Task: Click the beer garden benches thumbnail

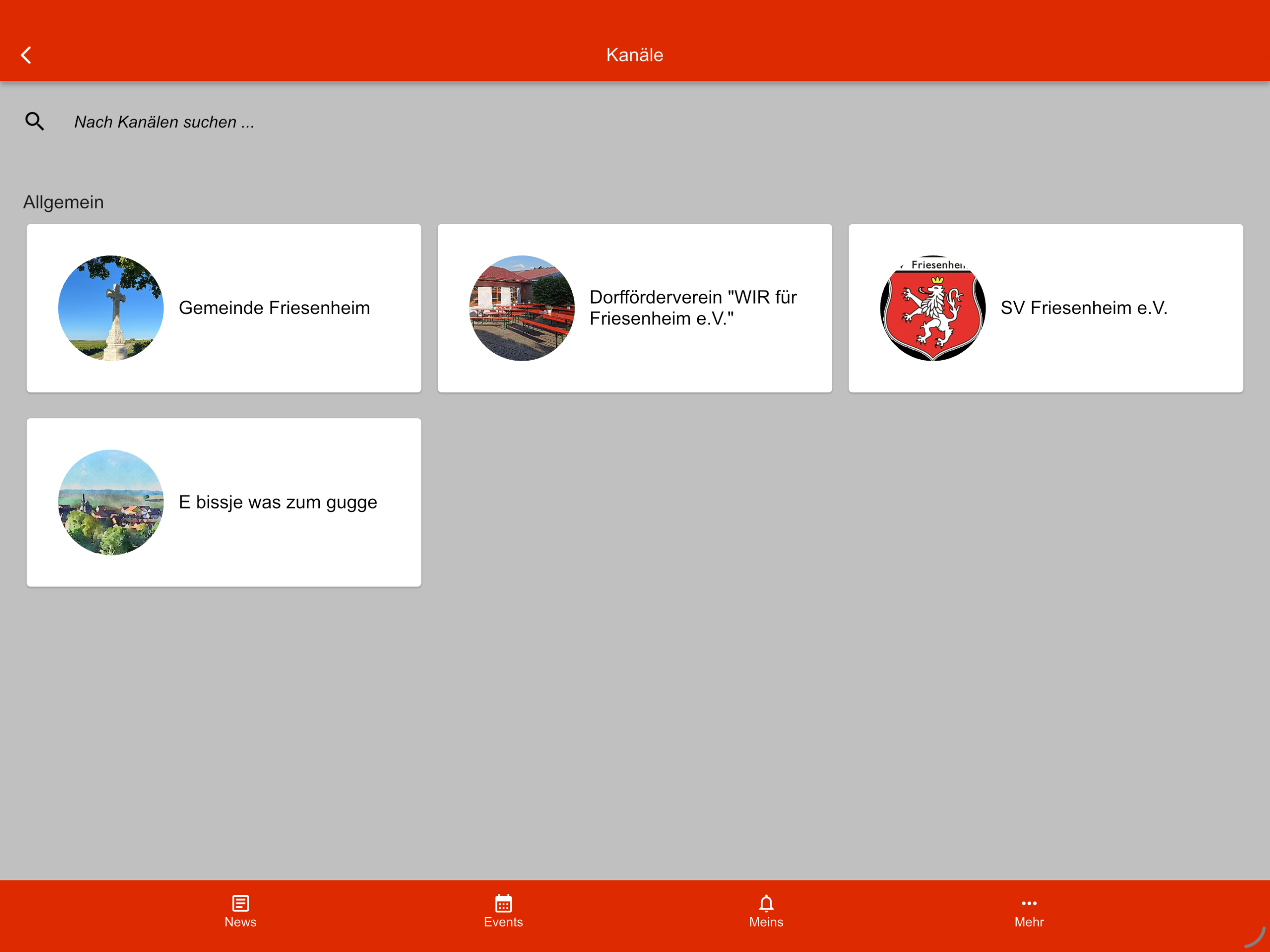Action: click(522, 308)
